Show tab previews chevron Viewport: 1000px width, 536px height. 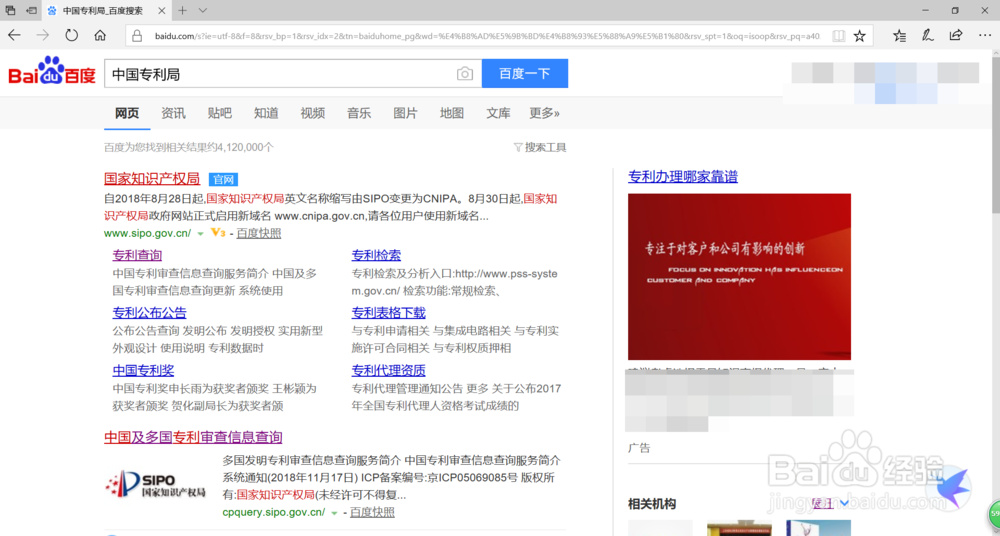203,10
